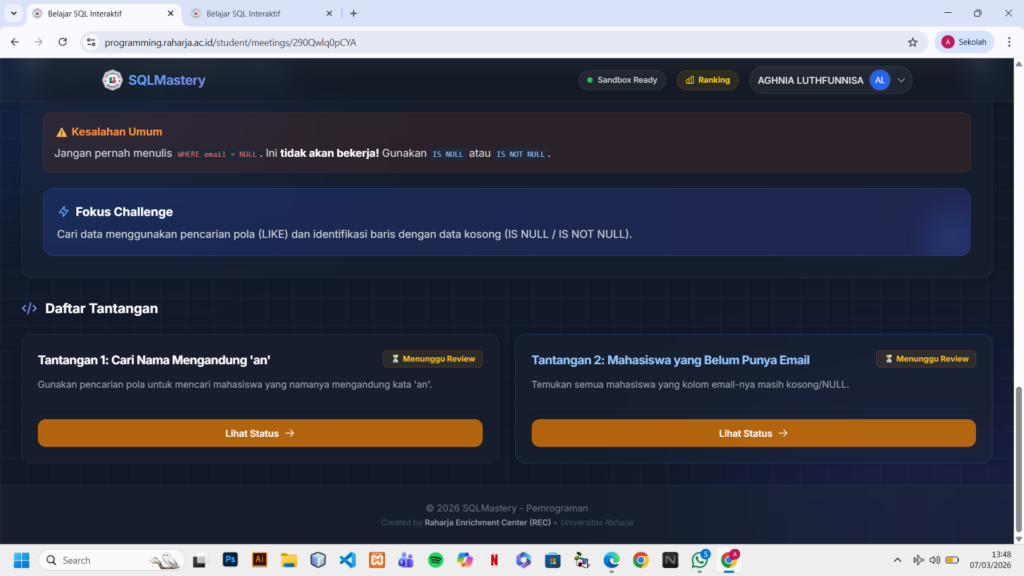
Task: Click the Sekolah Chrome profile button
Action: point(965,42)
